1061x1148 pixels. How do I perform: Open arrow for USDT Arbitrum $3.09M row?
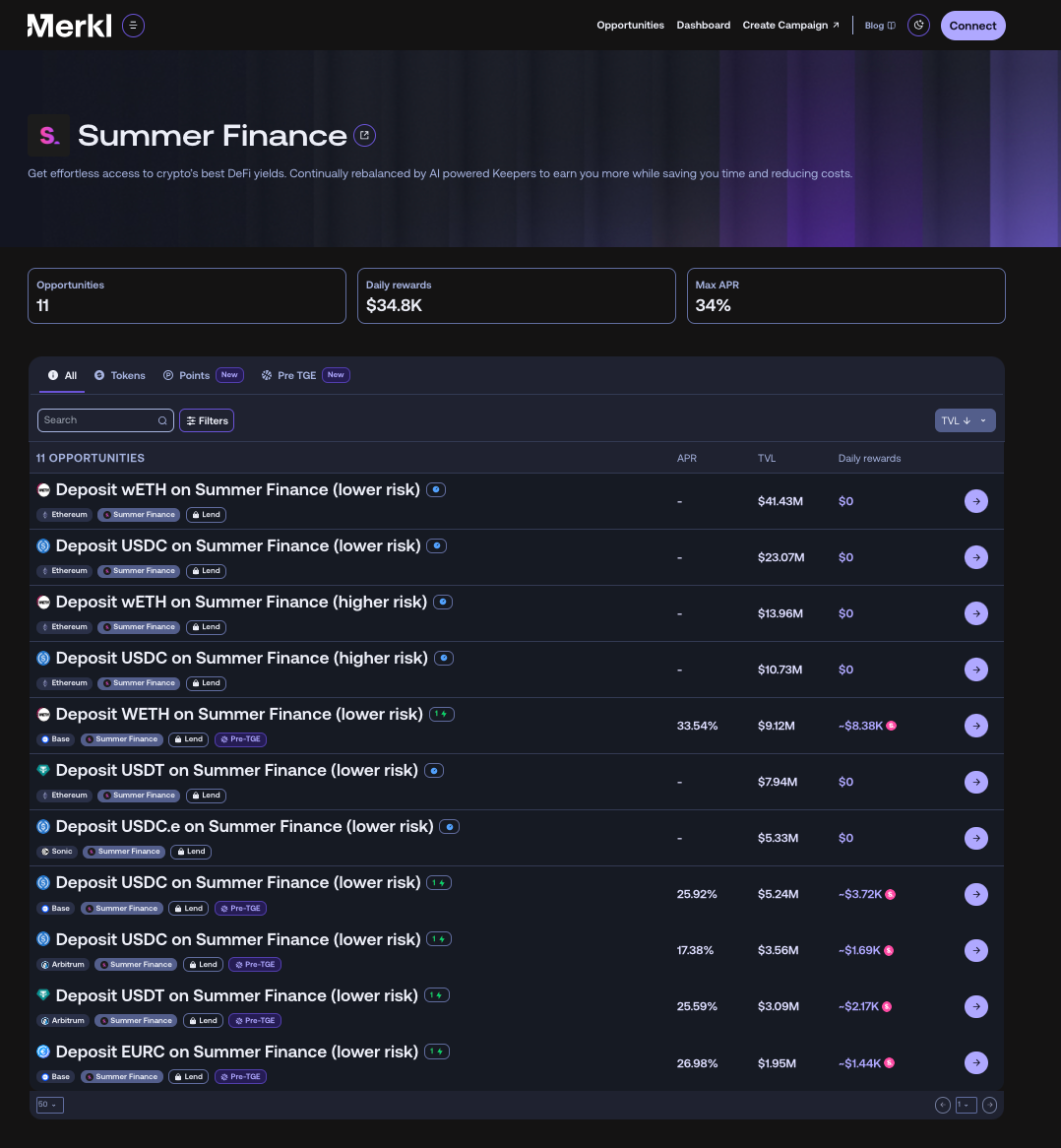click(976, 1006)
